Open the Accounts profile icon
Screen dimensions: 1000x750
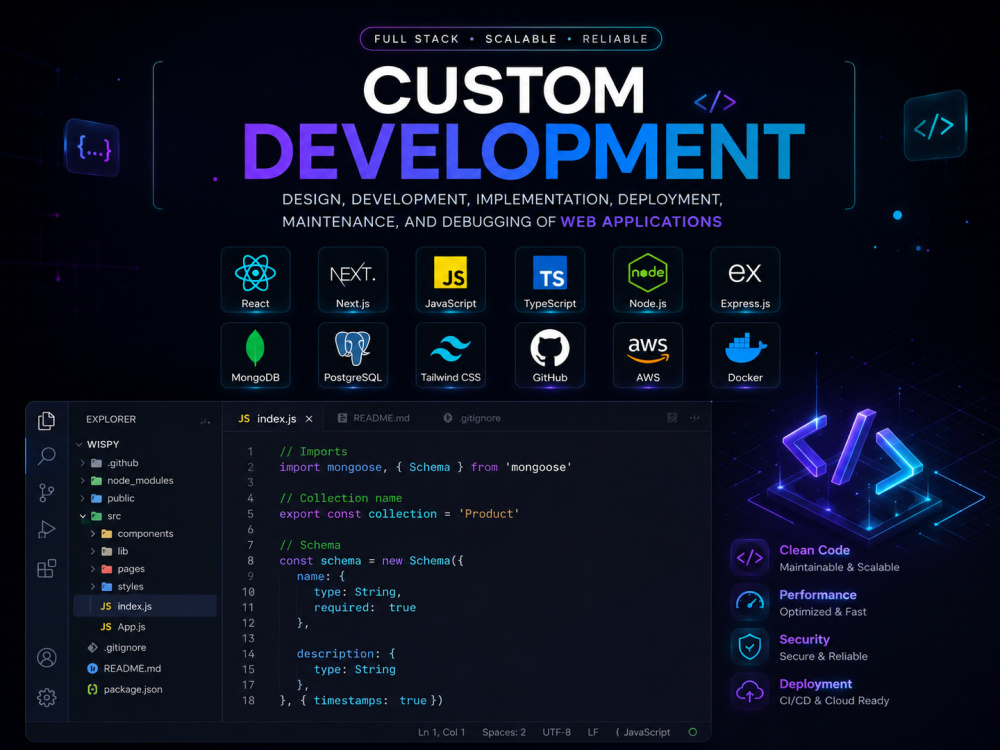pos(47,658)
